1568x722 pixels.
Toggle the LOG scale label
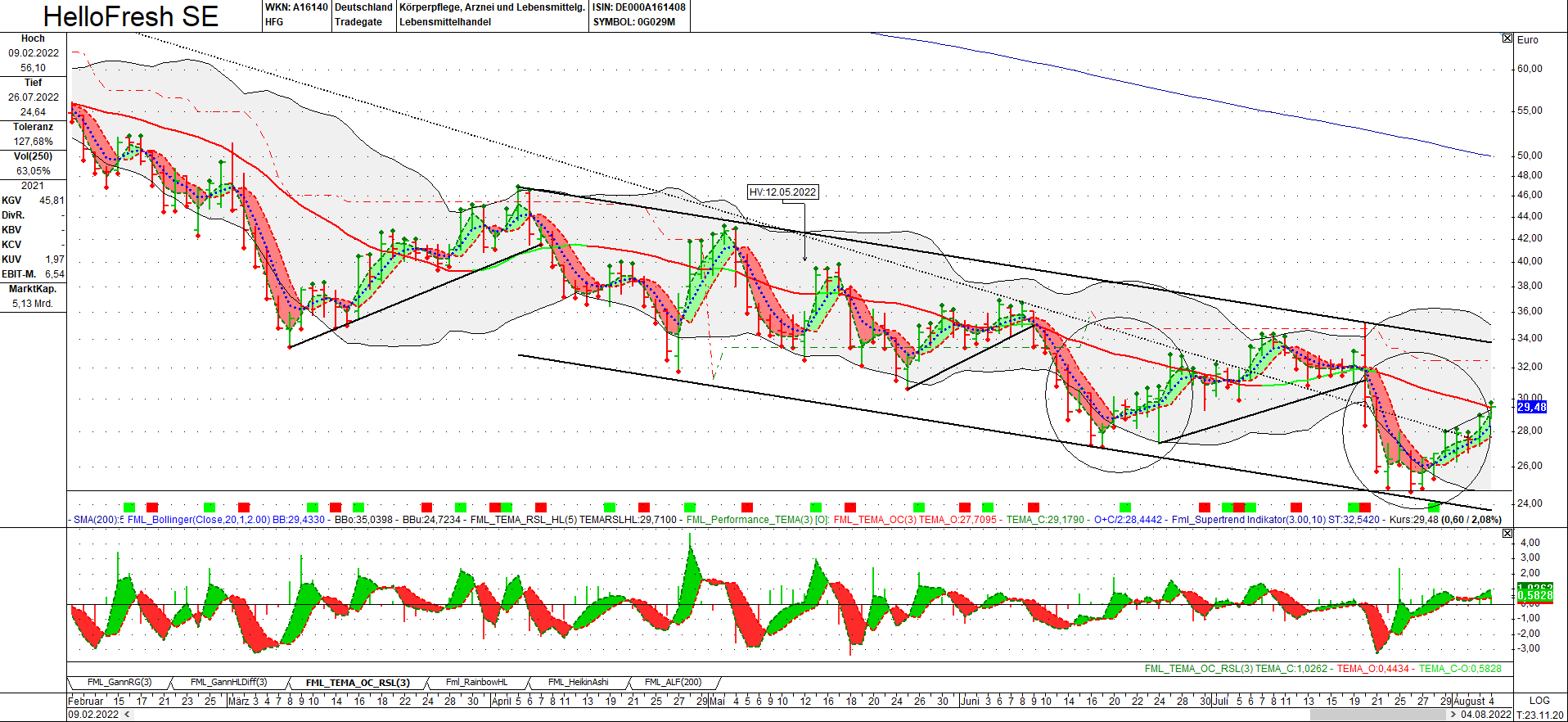pos(1539,701)
